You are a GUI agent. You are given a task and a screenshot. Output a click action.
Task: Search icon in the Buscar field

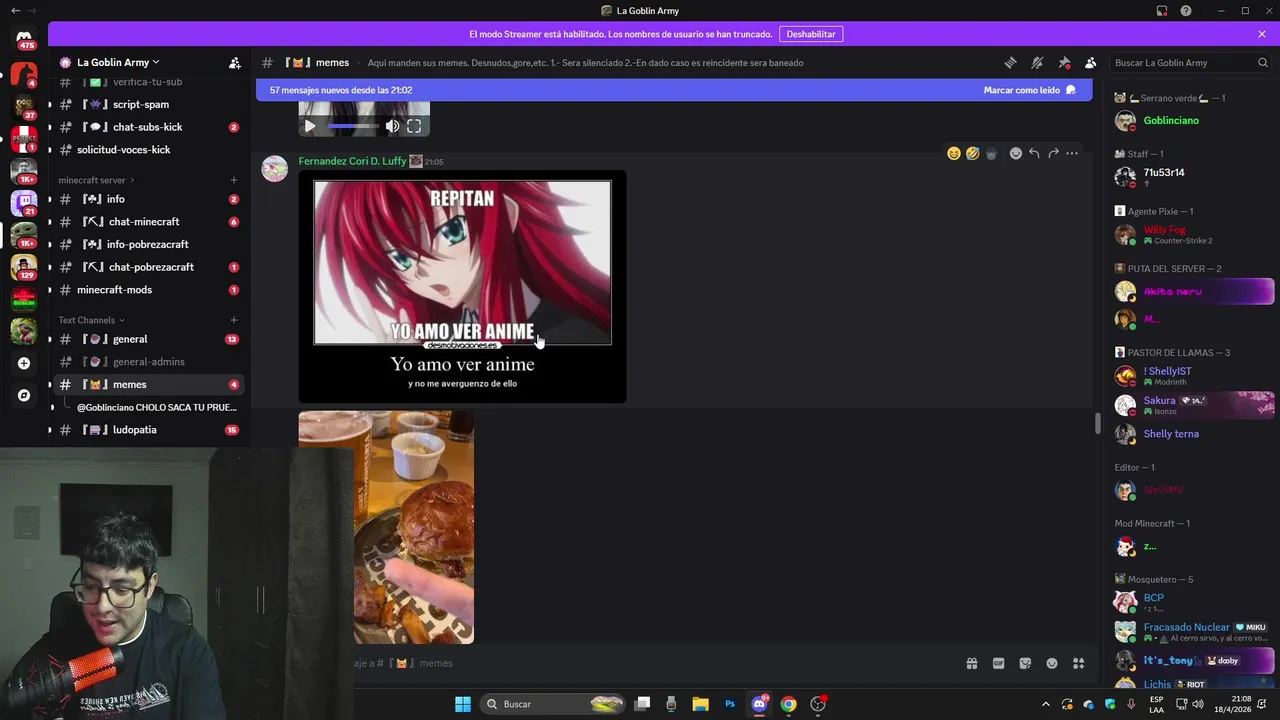1262,63
